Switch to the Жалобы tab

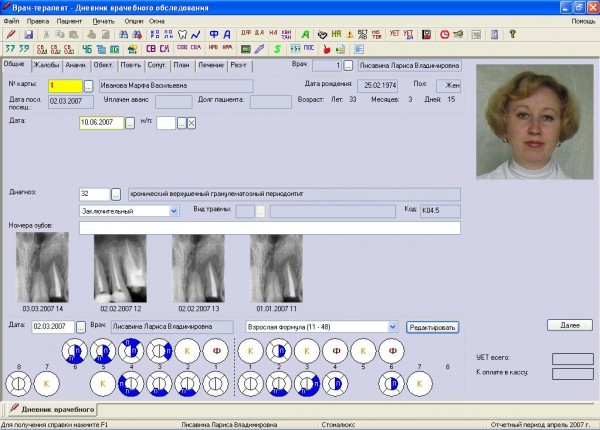pyautogui.click(x=46, y=65)
